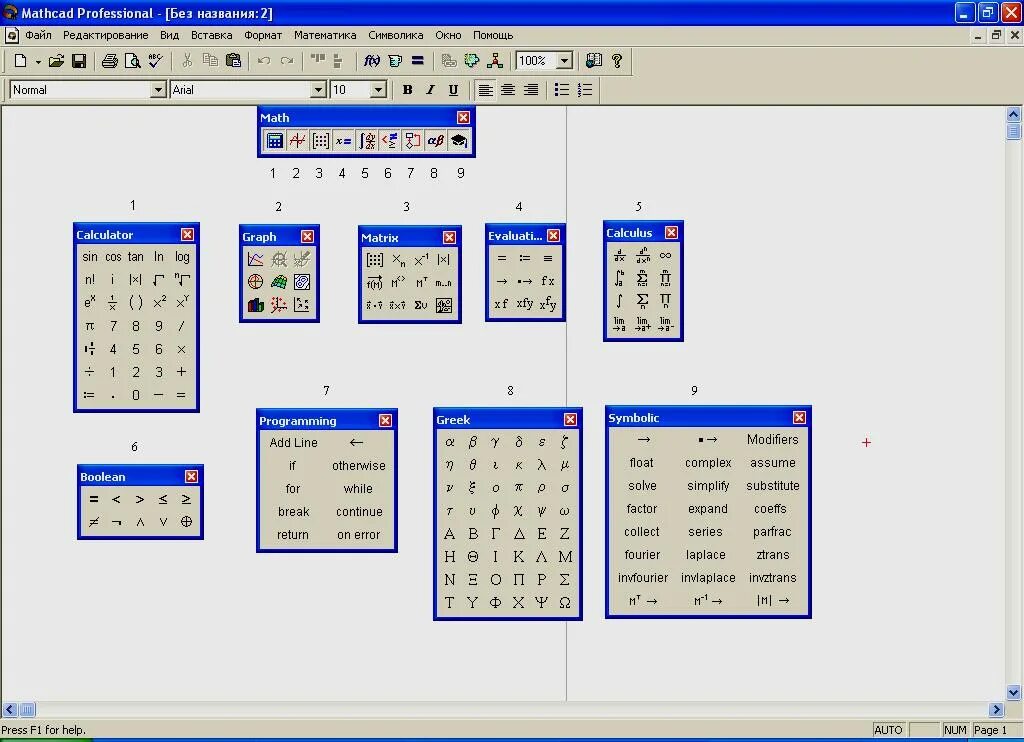Open the Вставка menu
Screen dimensions: 1024x742
click(x=212, y=35)
